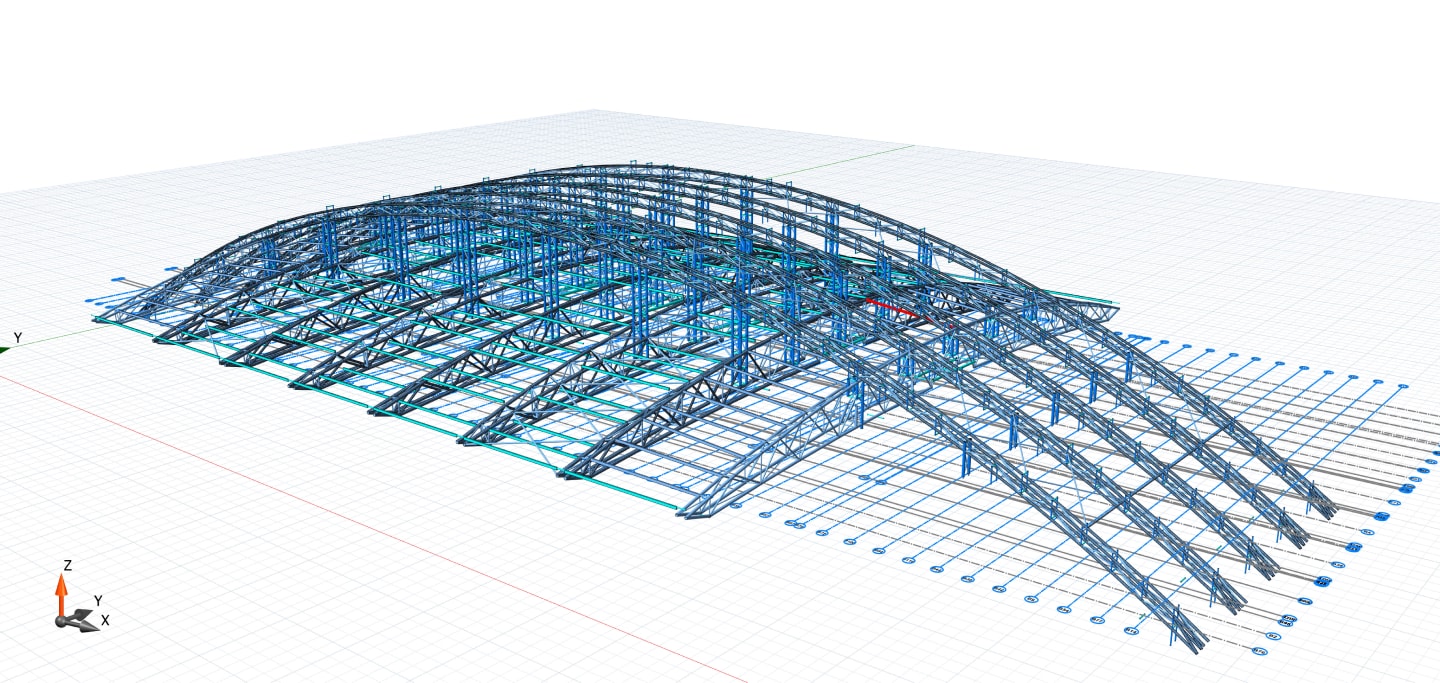Select leftmost grid bubble in the front row
This screenshot has height=683, width=1440.
735,506
